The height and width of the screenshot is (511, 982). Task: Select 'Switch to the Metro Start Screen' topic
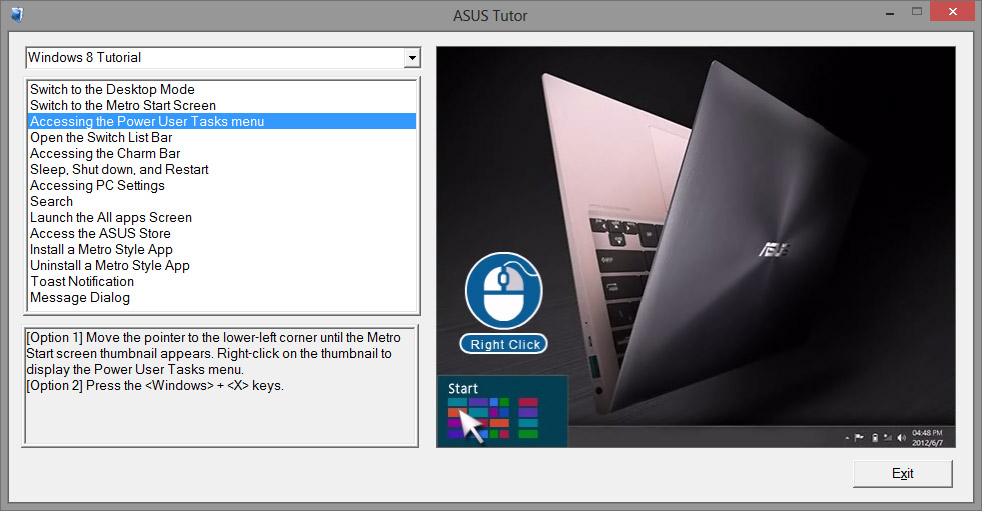(x=222, y=105)
